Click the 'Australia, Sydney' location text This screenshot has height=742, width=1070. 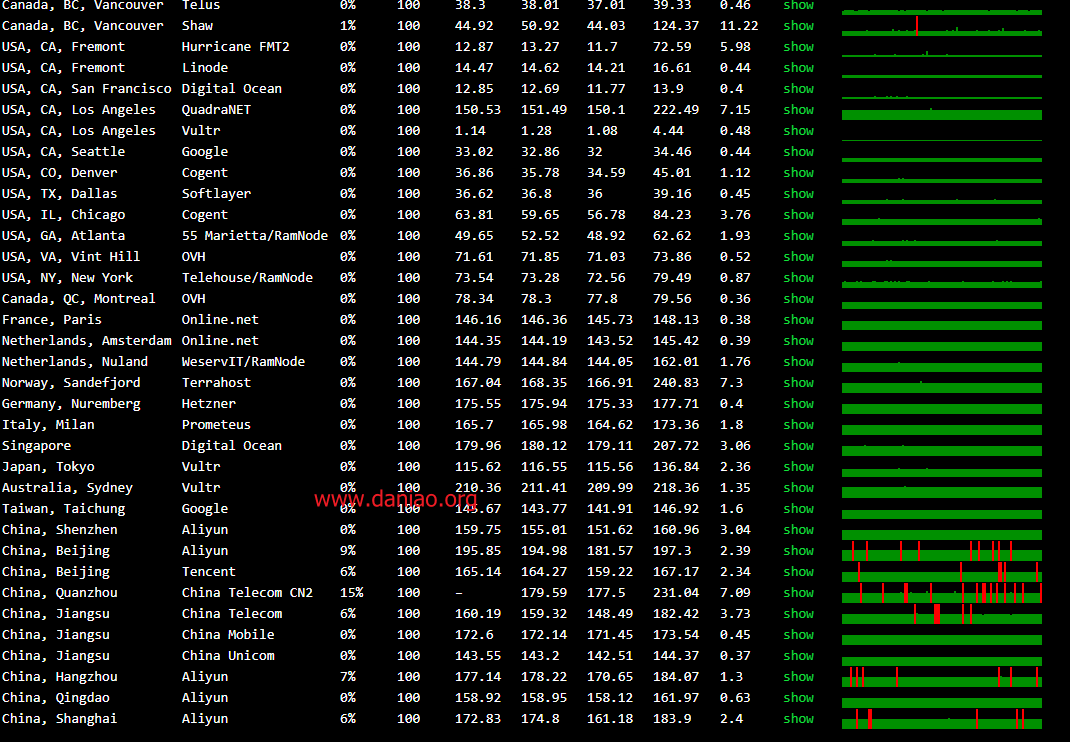pyautogui.click(x=67, y=487)
